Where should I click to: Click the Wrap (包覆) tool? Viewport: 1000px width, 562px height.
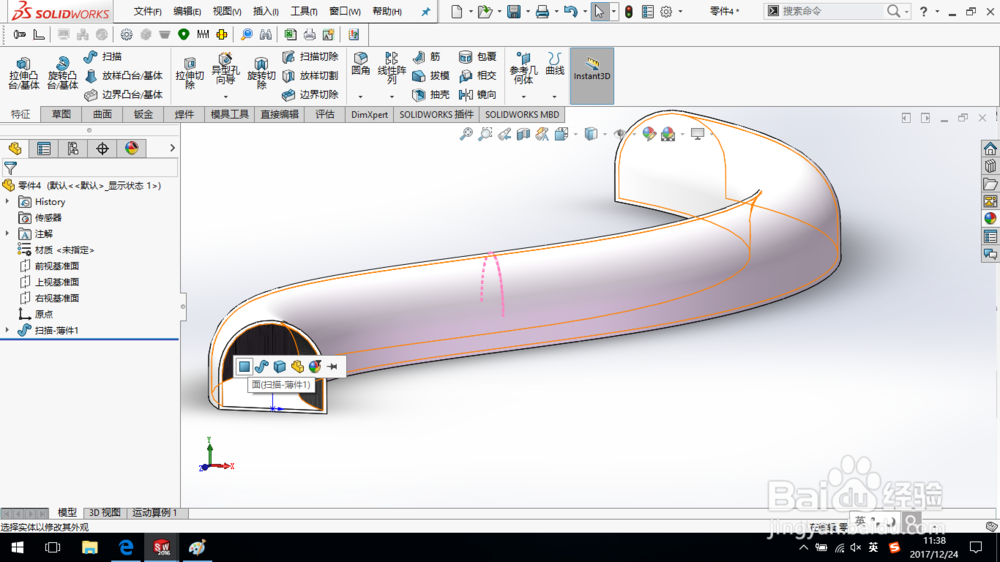point(478,57)
